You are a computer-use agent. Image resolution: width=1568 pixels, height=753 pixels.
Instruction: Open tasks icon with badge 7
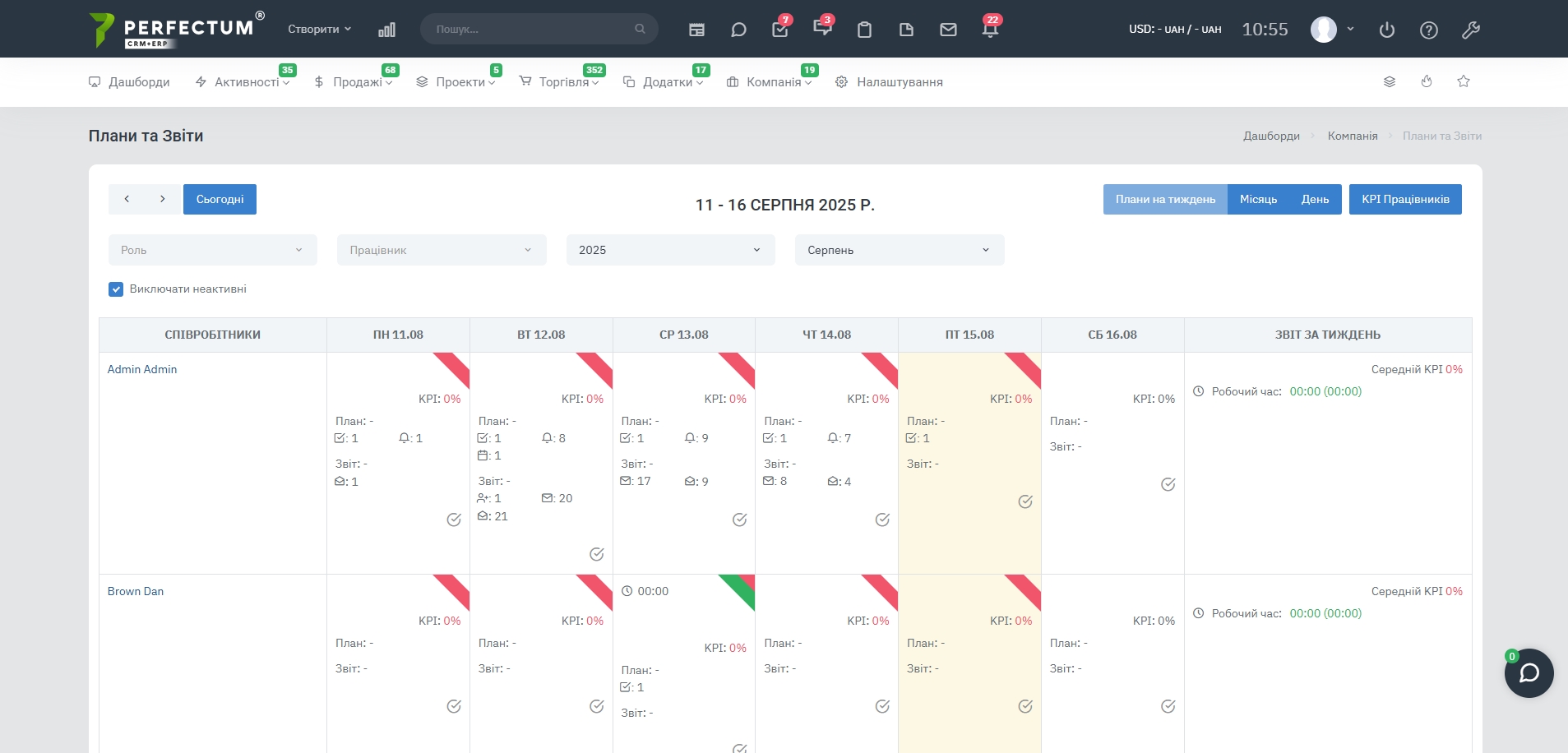(780, 29)
